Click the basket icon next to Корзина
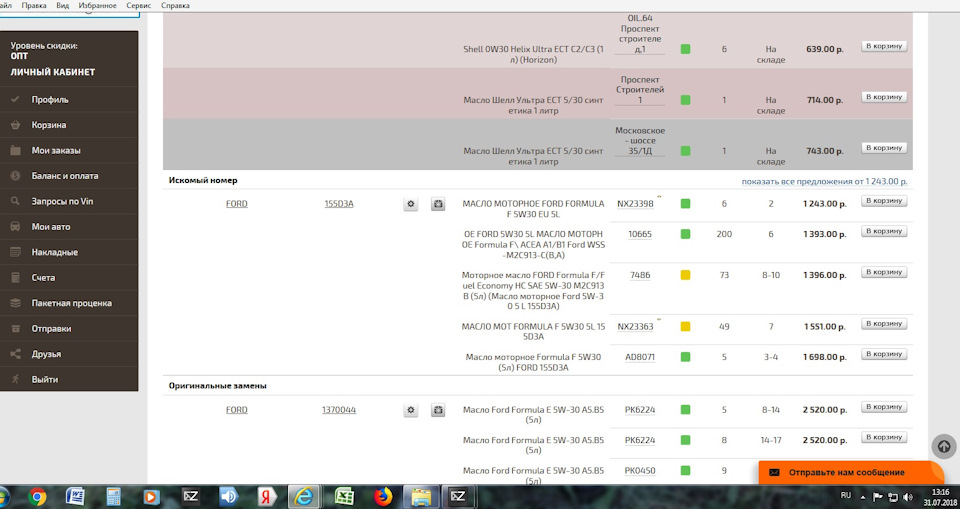Screen dimensions: 960x509 pyautogui.click(x=15, y=125)
